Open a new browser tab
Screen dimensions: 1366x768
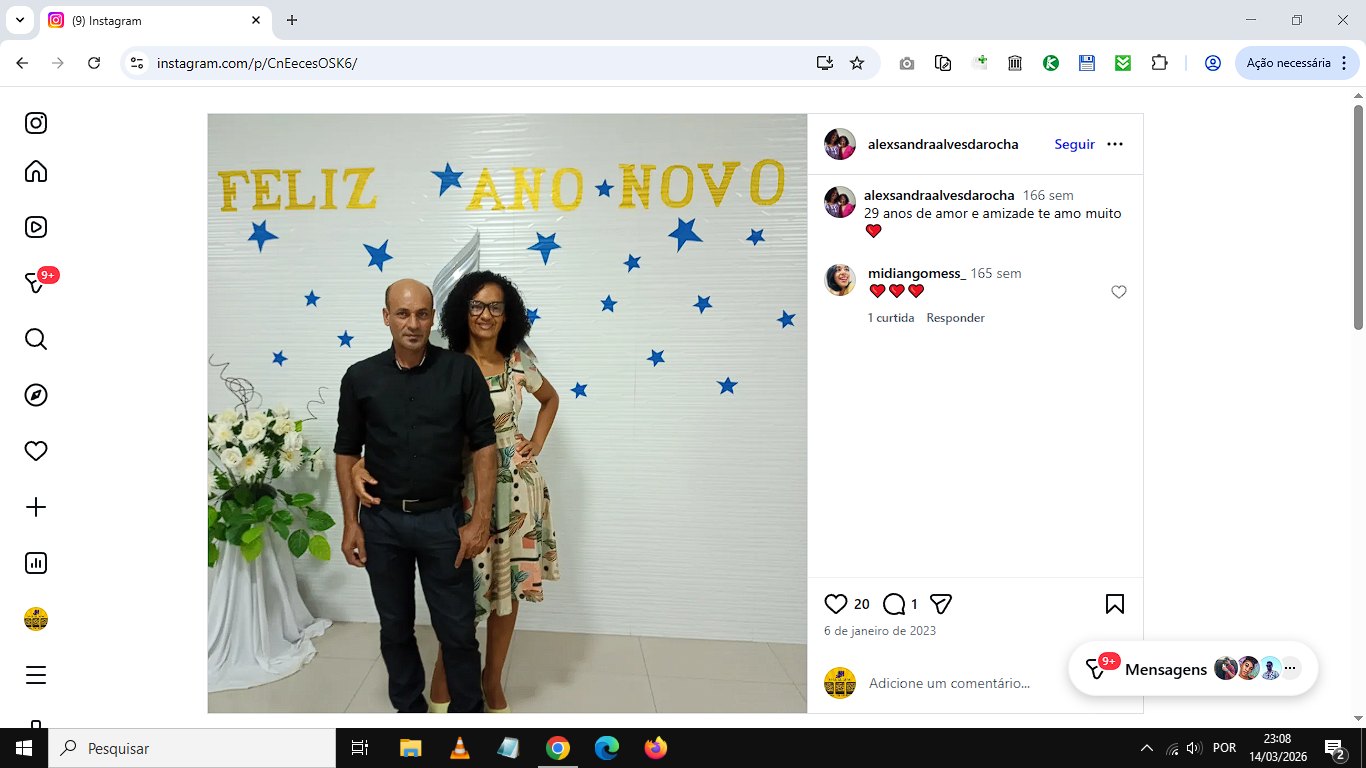tap(292, 20)
